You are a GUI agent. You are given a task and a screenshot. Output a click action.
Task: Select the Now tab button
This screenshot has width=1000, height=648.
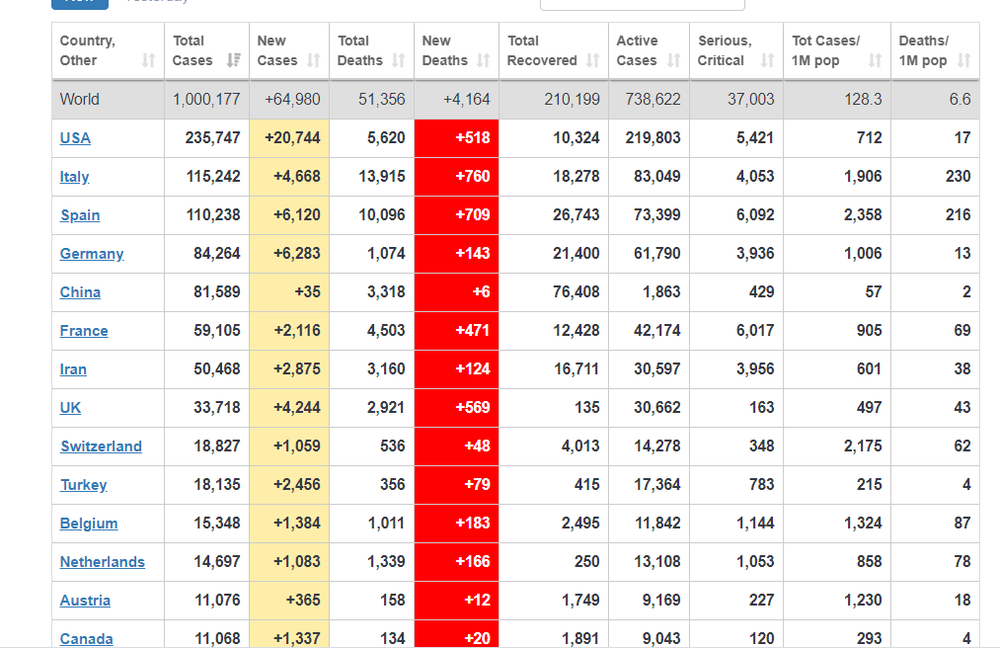coord(80,3)
